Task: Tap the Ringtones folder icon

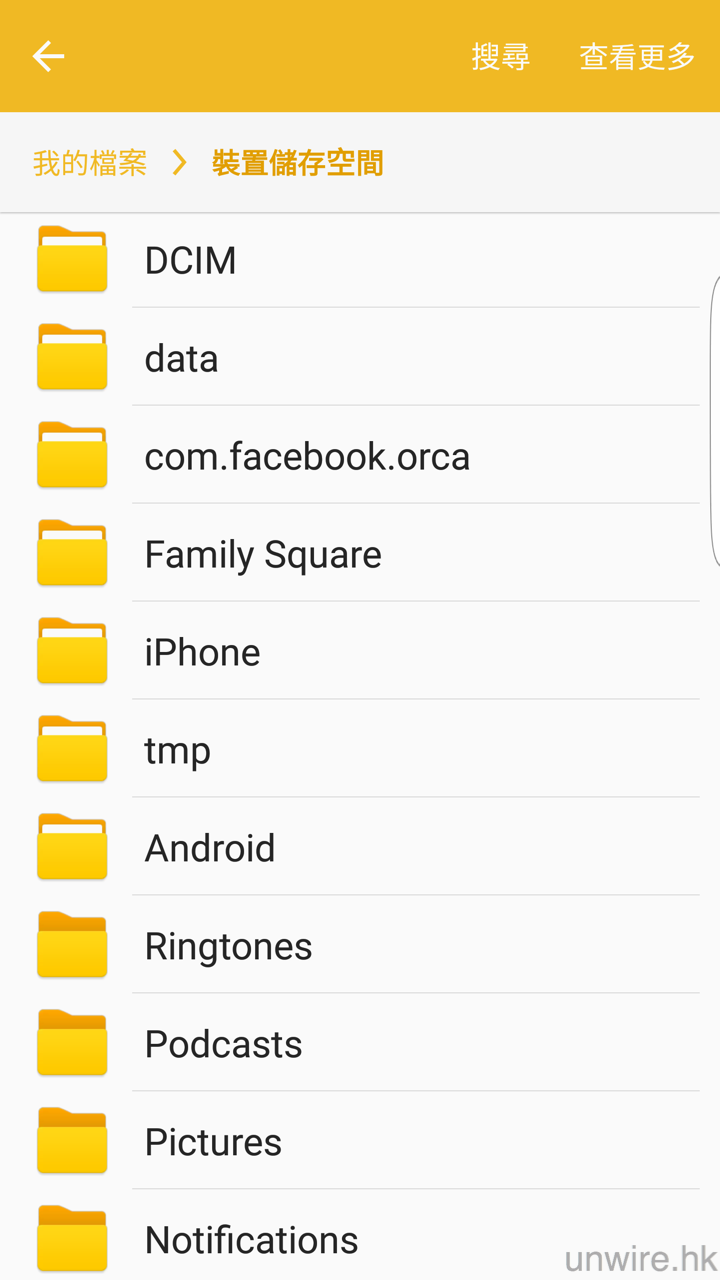Action: pos(72,946)
